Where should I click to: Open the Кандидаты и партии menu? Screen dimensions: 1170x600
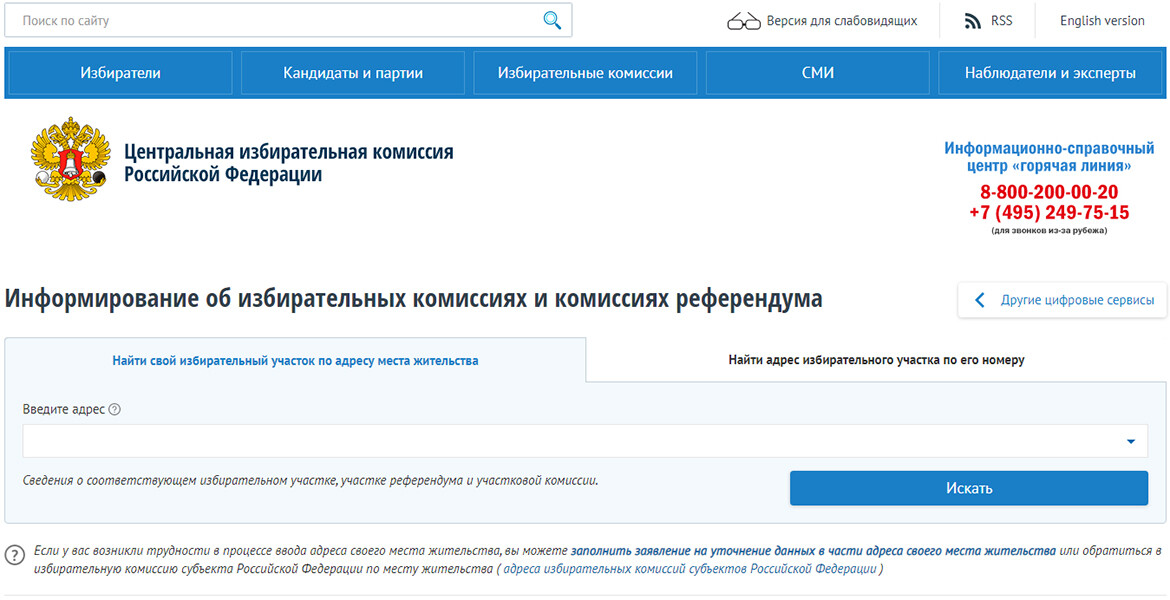point(353,73)
